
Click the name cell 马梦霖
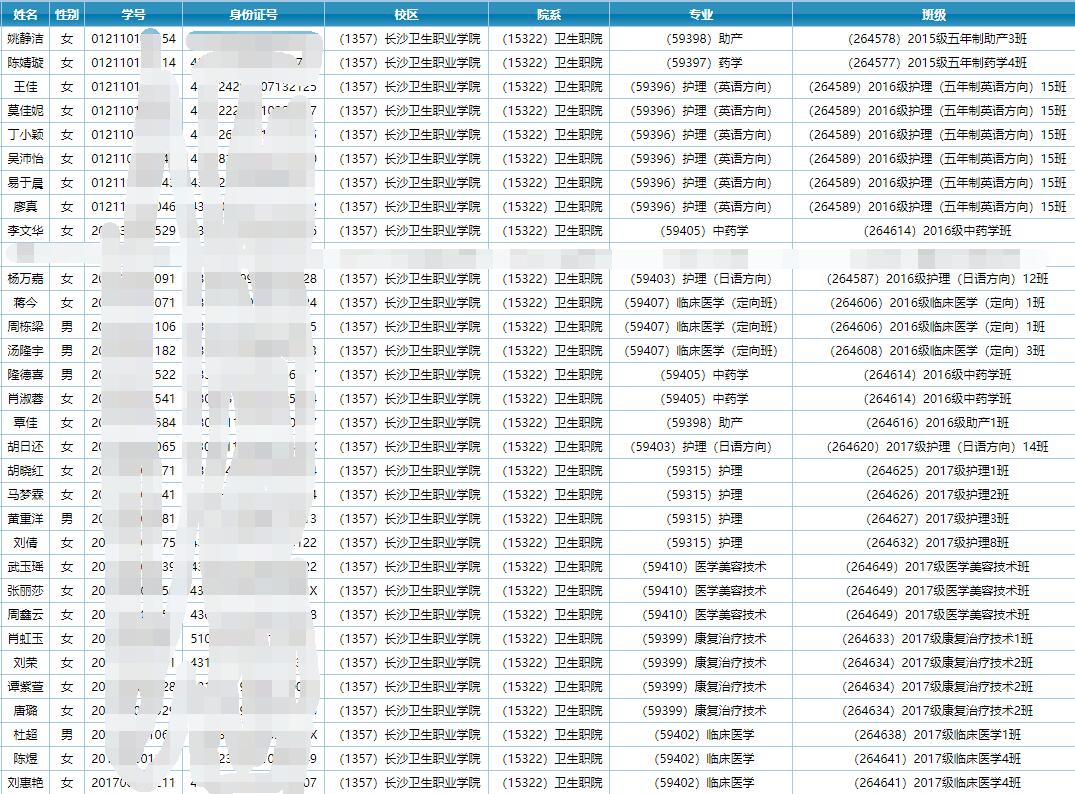pyautogui.click(x=25, y=495)
